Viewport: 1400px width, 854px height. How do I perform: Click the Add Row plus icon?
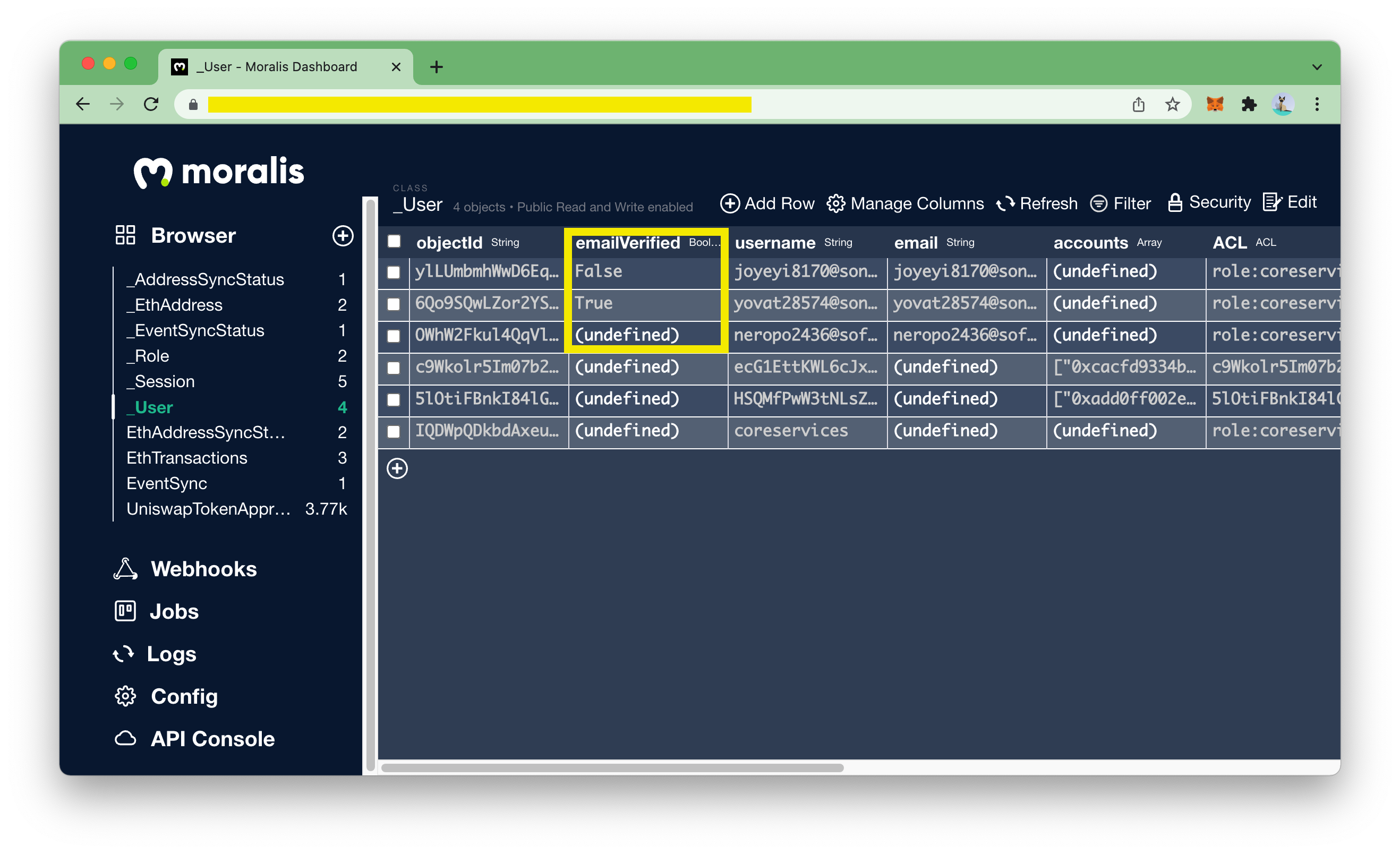[730, 203]
